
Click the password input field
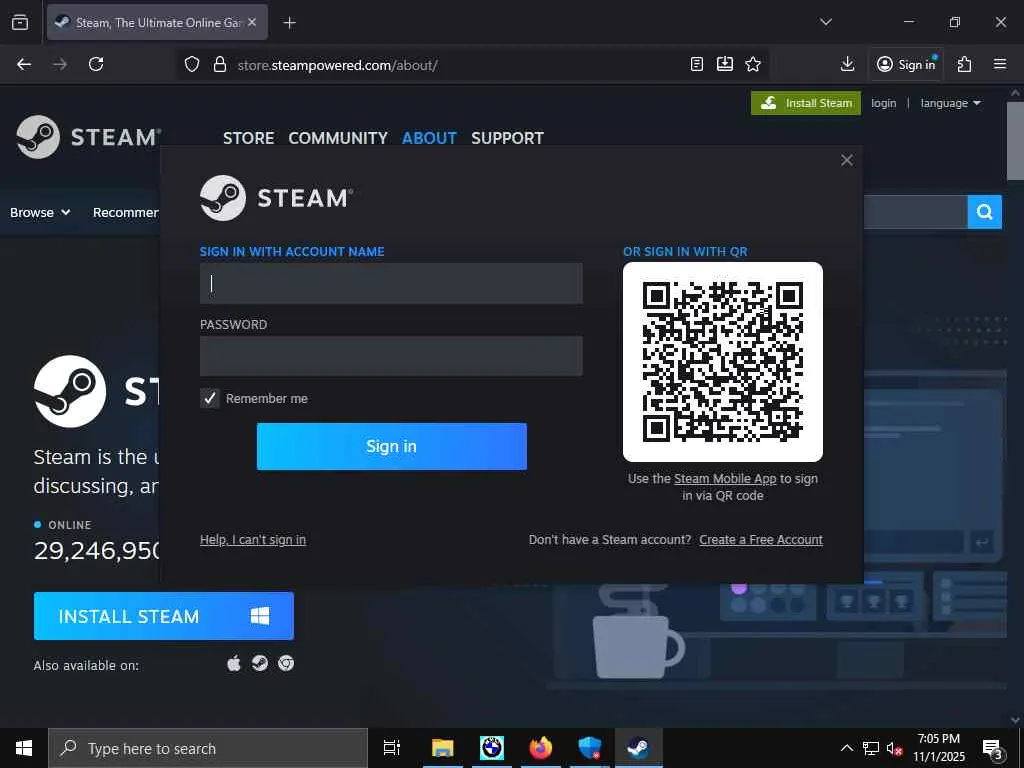pos(391,356)
